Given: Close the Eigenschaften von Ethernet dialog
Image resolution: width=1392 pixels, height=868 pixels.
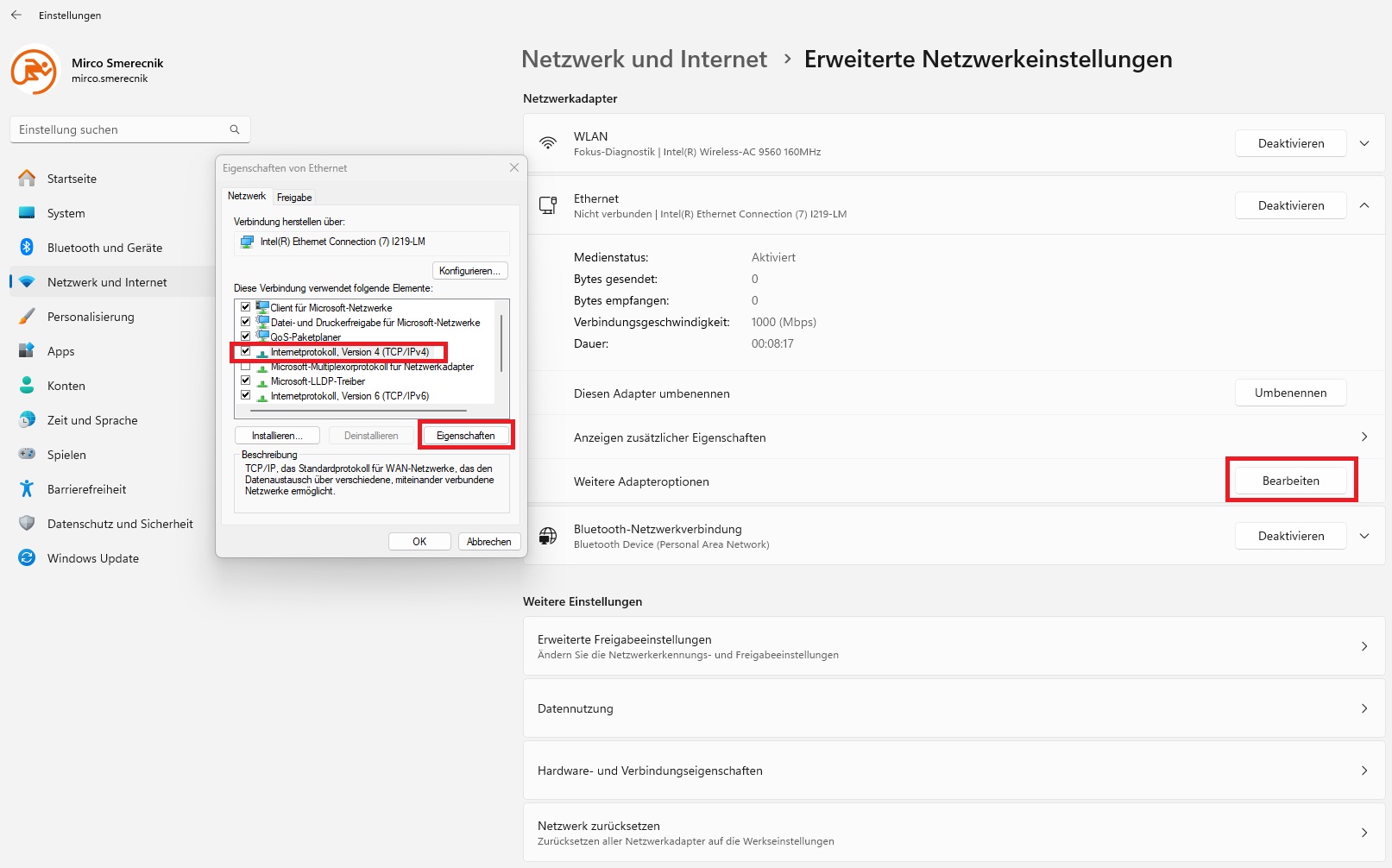Looking at the screenshot, I should click(x=514, y=167).
